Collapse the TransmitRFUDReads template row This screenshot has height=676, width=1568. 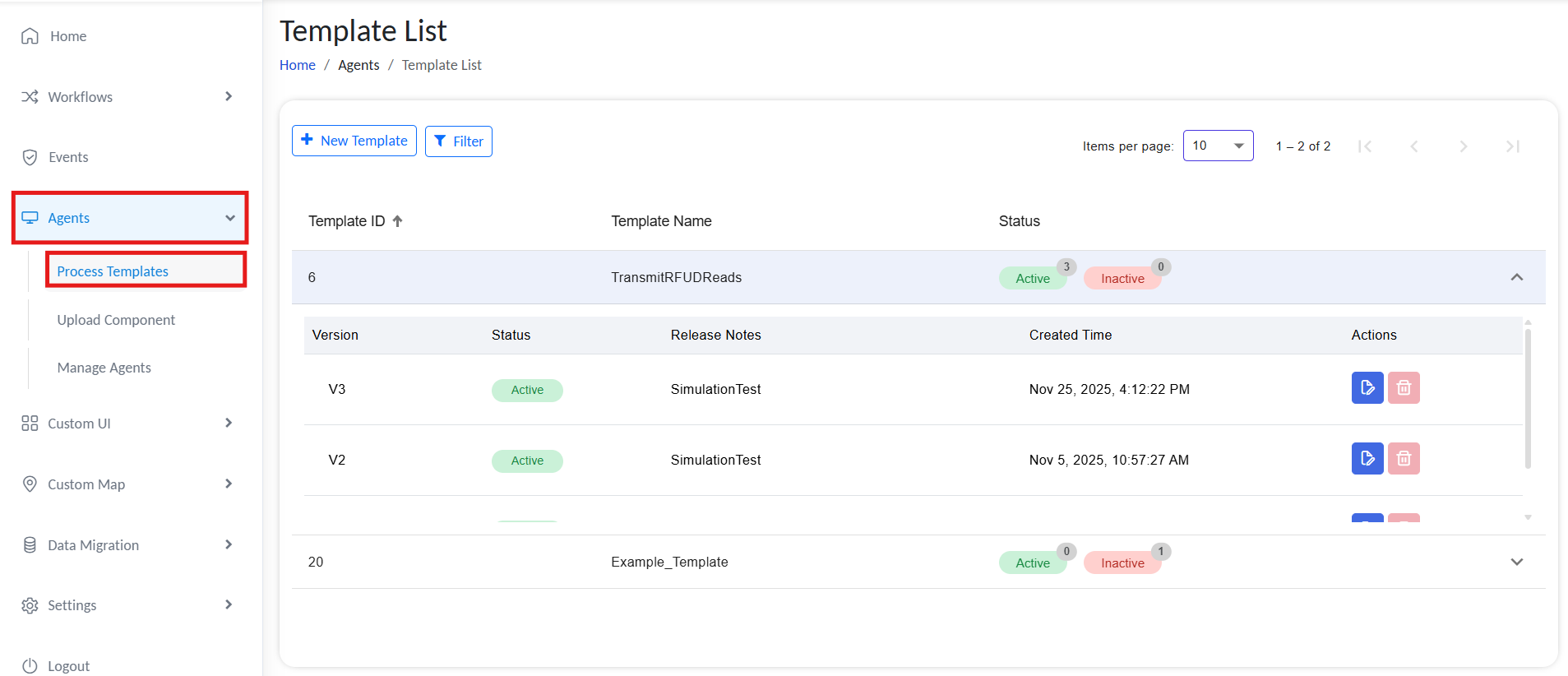pos(1516,277)
